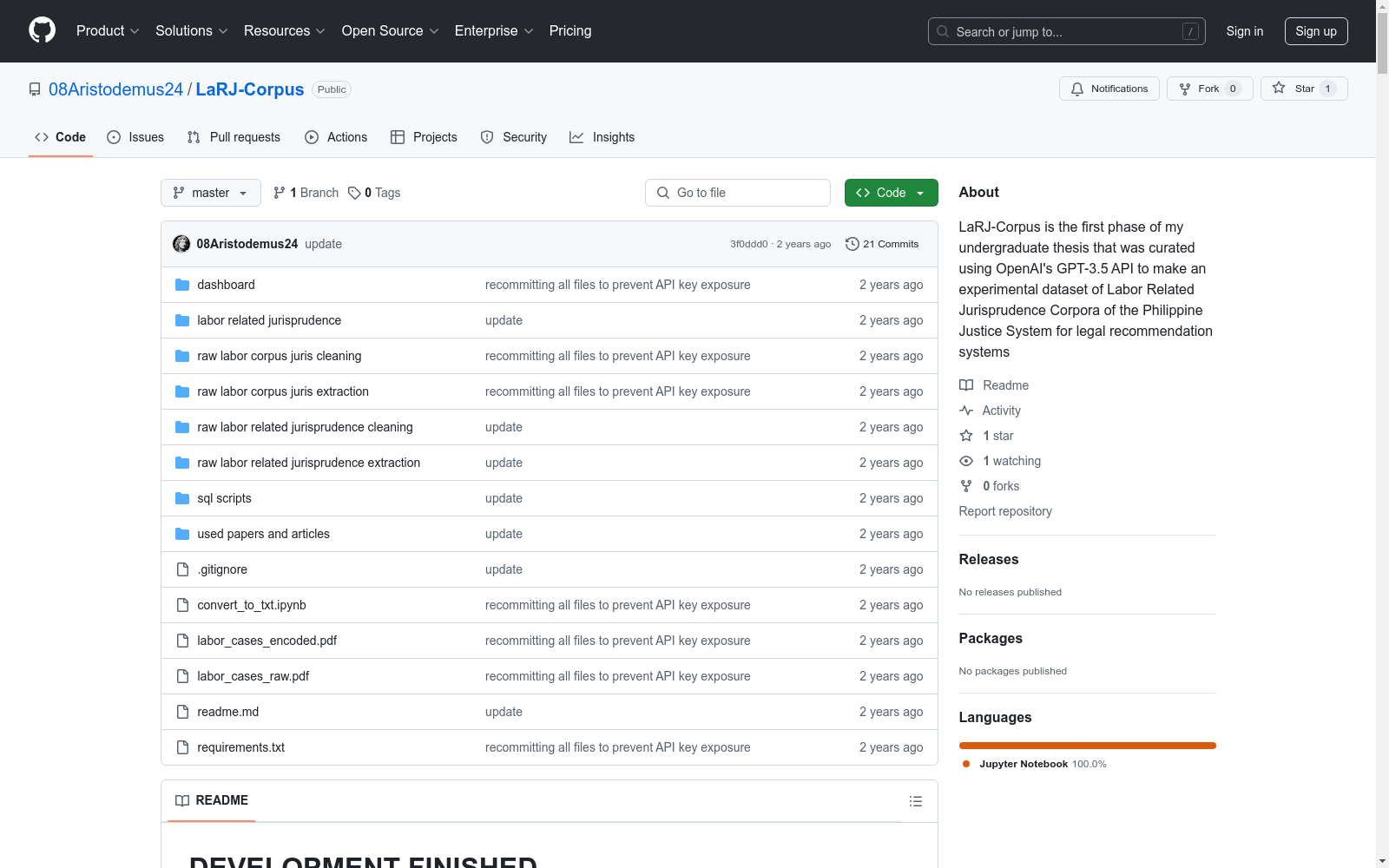Open the Packages section heading
This screenshot has width=1389, height=868.
(991, 639)
